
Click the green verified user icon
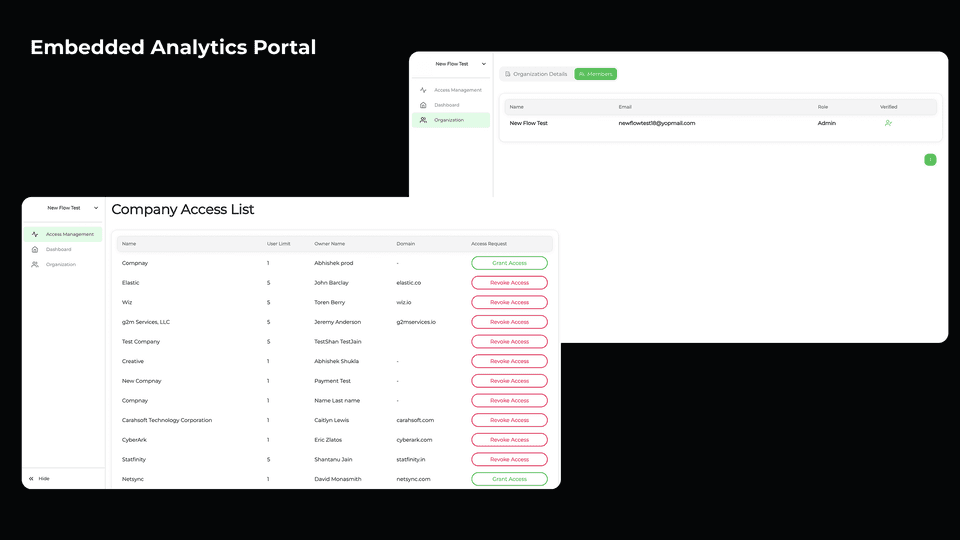pos(888,123)
